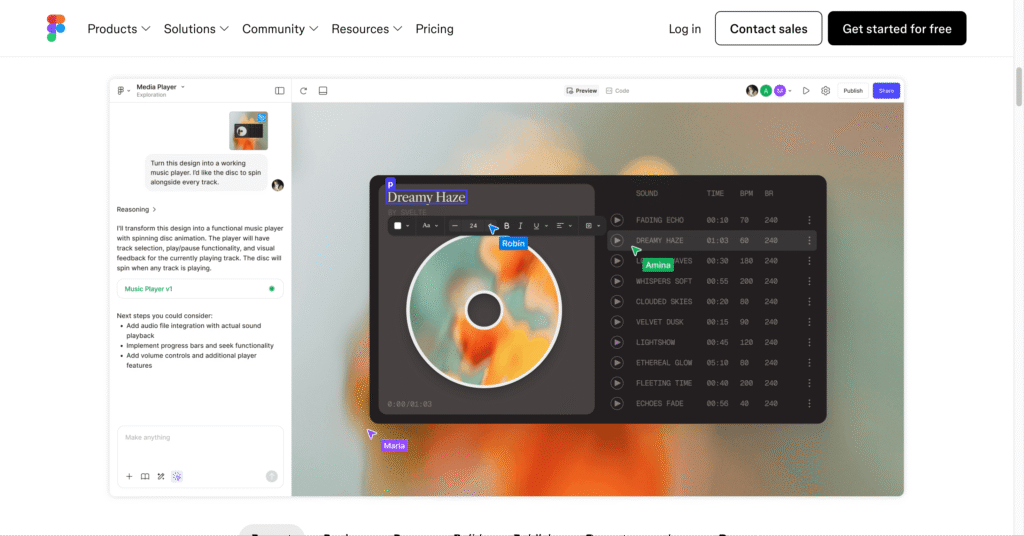Viewport: 1024px width, 536px height.
Task: Play the ECHOES FADE track
Action: point(617,403)
